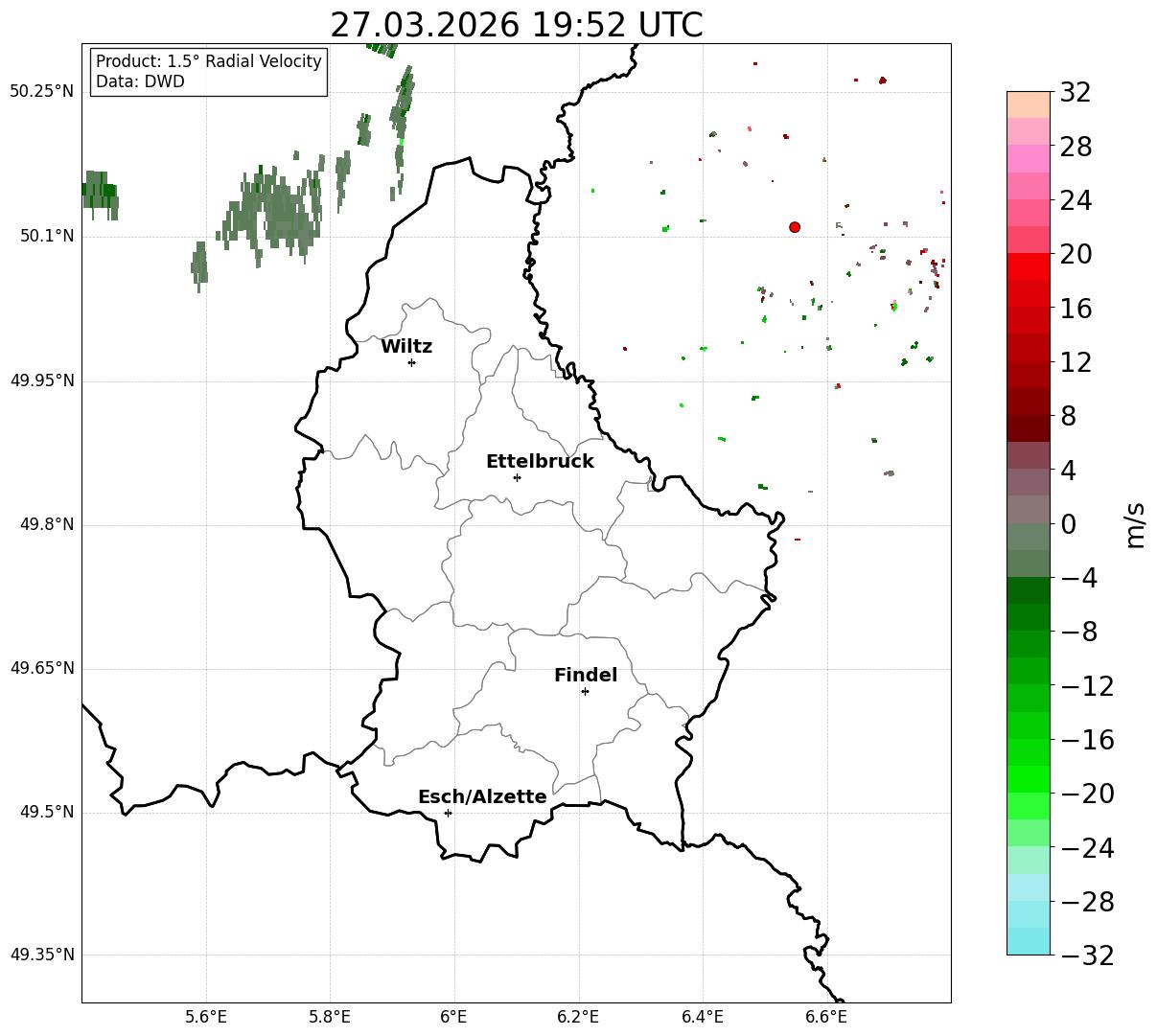This screenshot has height=1036, width=1157.
Task: Click the 6.6°E longitude label
Action: pos(827,1018)
